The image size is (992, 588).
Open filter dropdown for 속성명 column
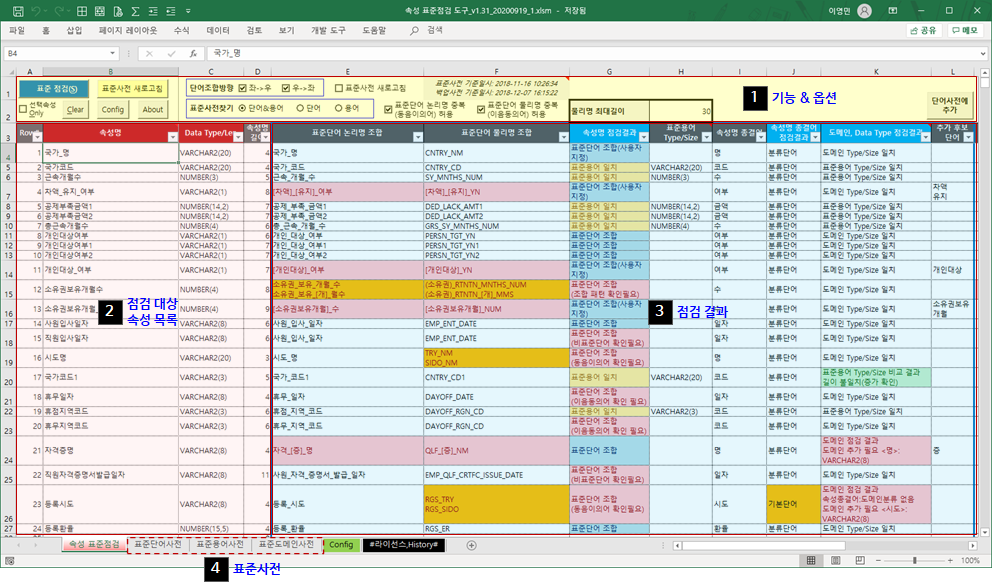(173, 137)
